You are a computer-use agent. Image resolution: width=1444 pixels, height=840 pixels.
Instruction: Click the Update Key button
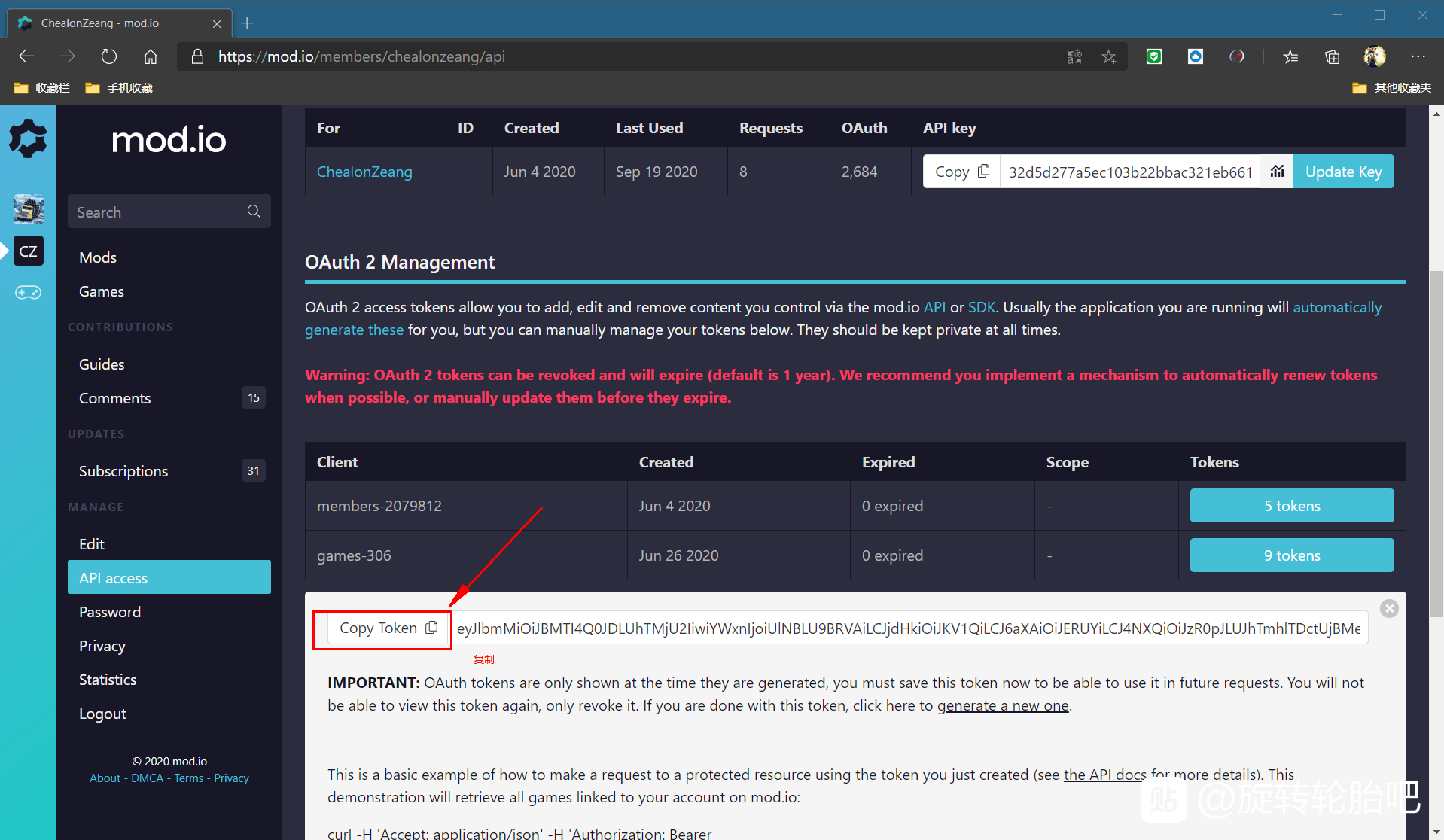[x=1343, y=172]
